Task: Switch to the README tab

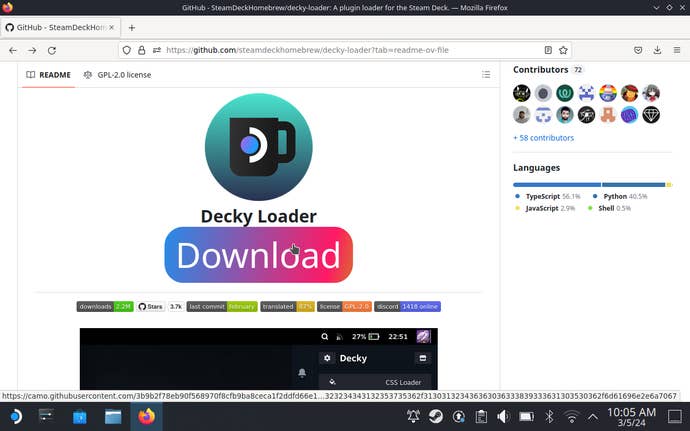Action: (48, 75)
